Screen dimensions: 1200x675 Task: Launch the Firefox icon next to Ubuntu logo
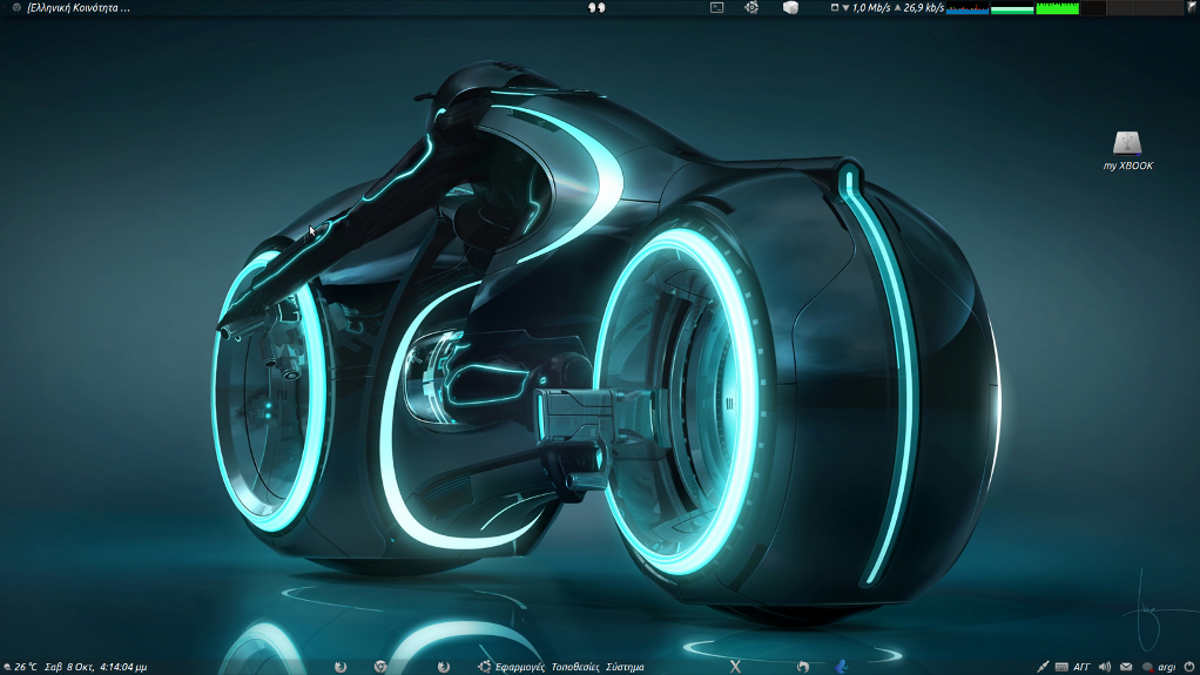[443, 666]
